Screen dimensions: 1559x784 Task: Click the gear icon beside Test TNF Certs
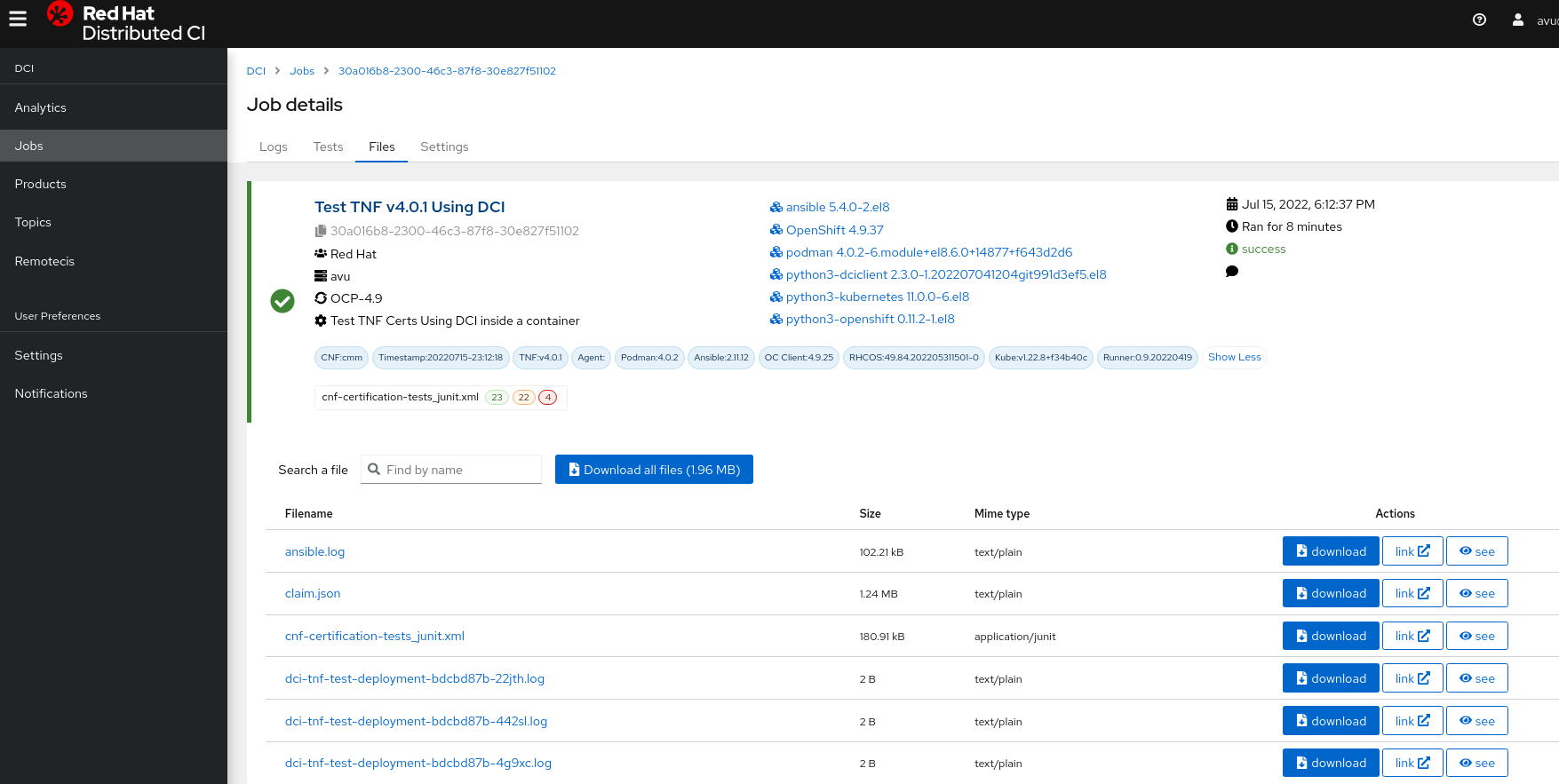coord(321,321)
